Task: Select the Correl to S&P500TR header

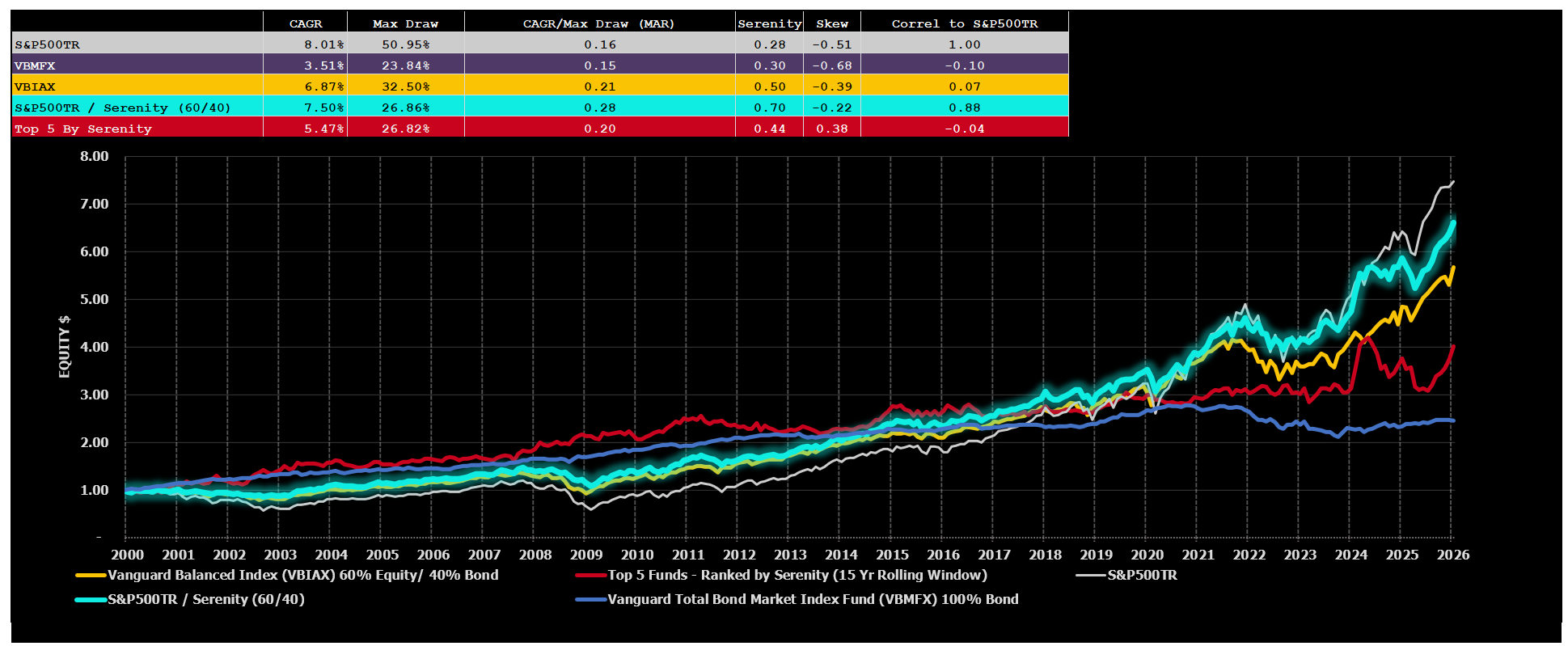Action: [964, 23]
